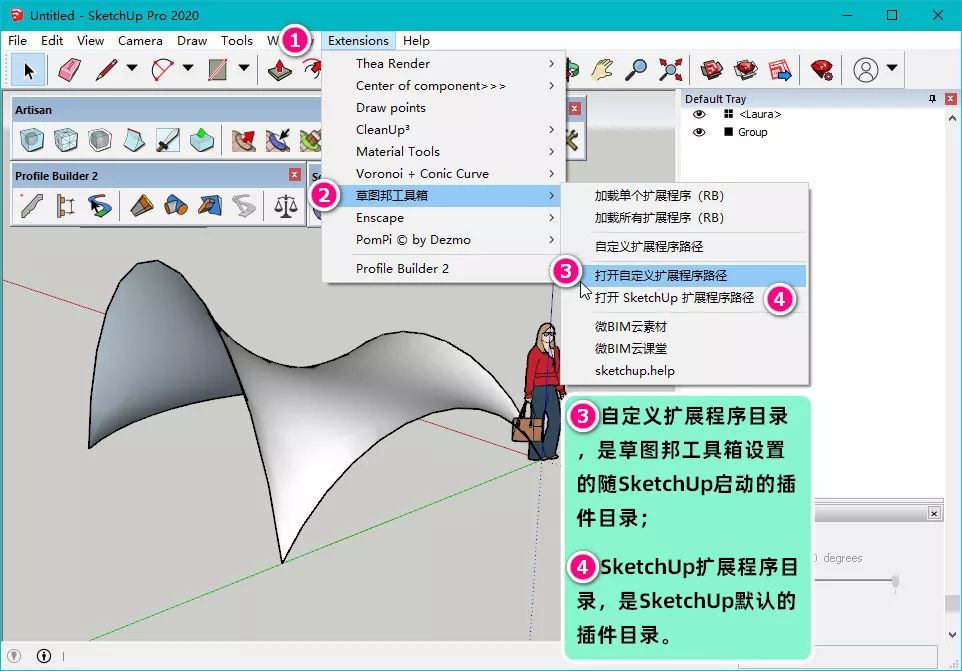This screenshot has width=962, height=671.
Task: Select the arrow Select tool
Action: coord(28,71)
